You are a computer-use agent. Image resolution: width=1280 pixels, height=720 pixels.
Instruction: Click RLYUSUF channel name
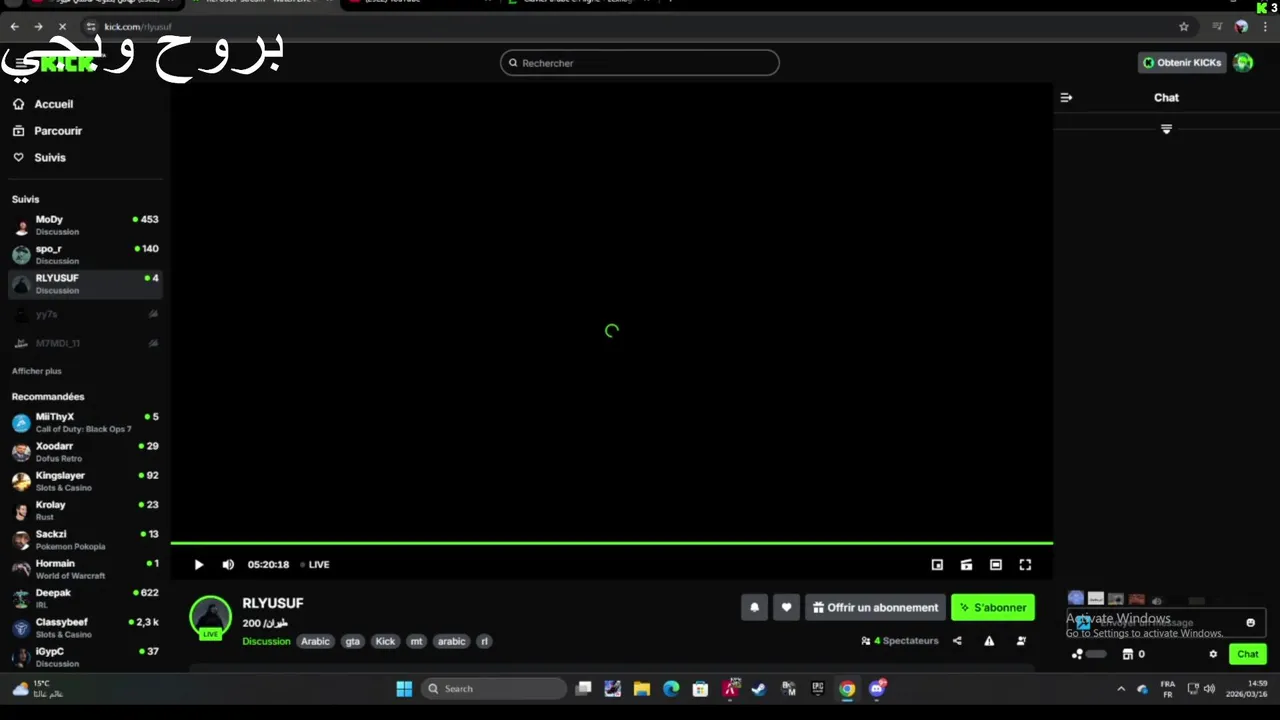pyautogui.click(x=273, y=603)
